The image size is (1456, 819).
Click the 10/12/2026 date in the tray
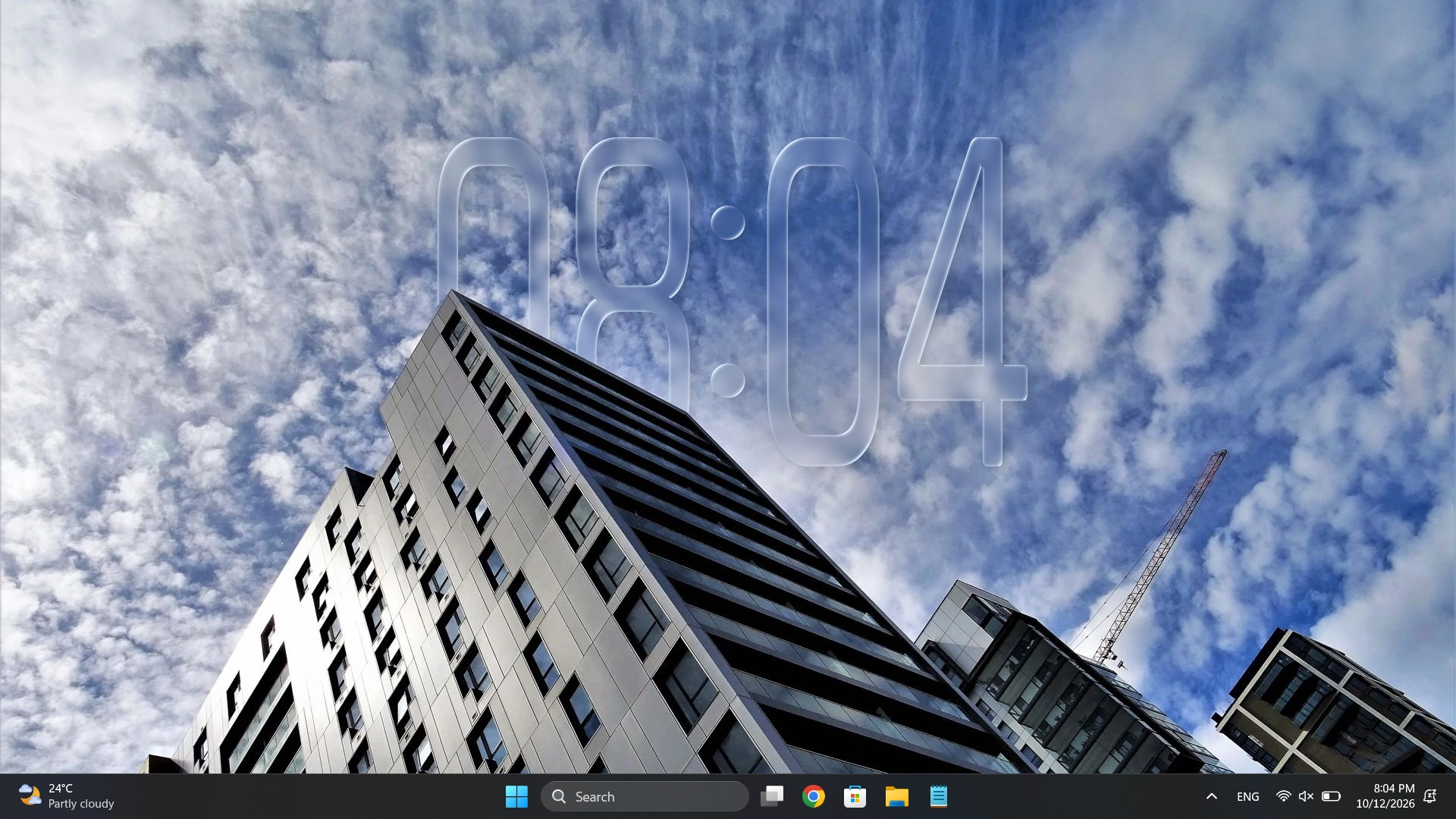pos(1385,804)
